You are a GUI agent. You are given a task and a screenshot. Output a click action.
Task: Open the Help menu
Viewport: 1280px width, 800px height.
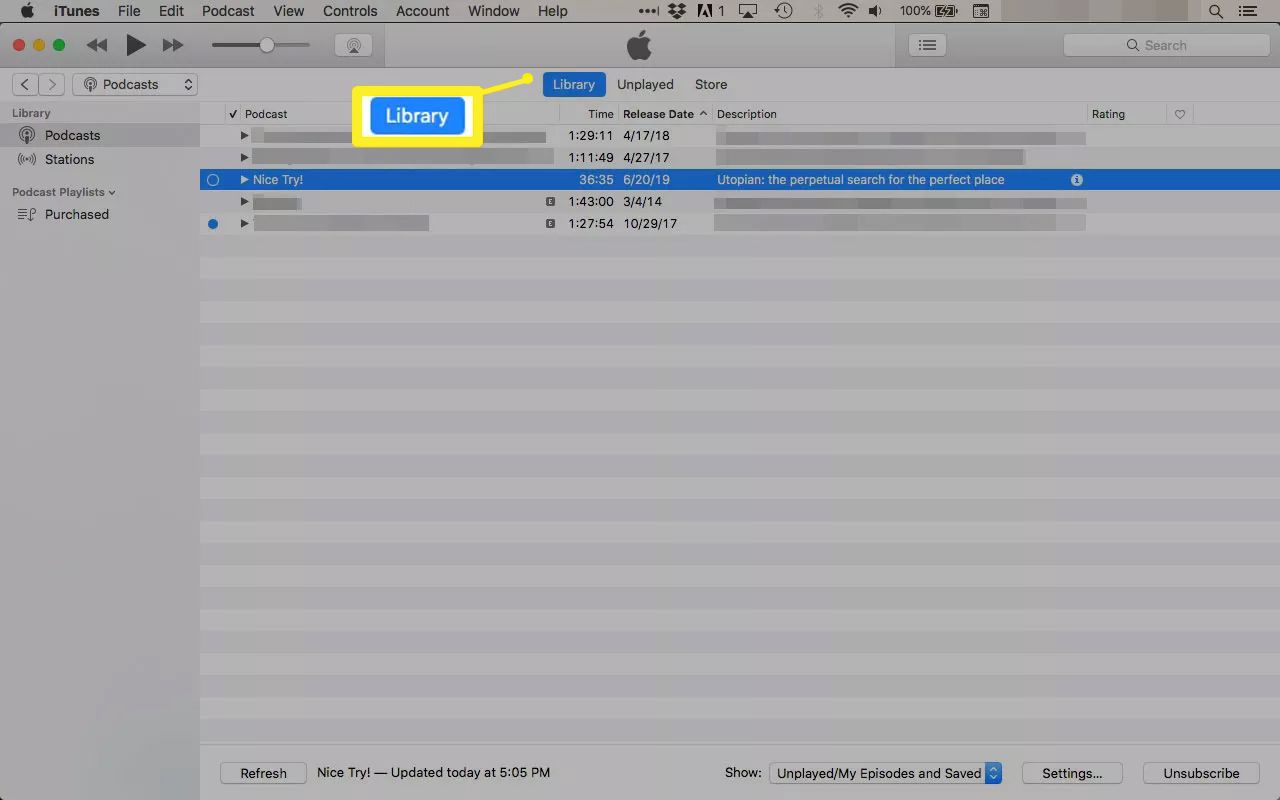(x=553, y=11)
